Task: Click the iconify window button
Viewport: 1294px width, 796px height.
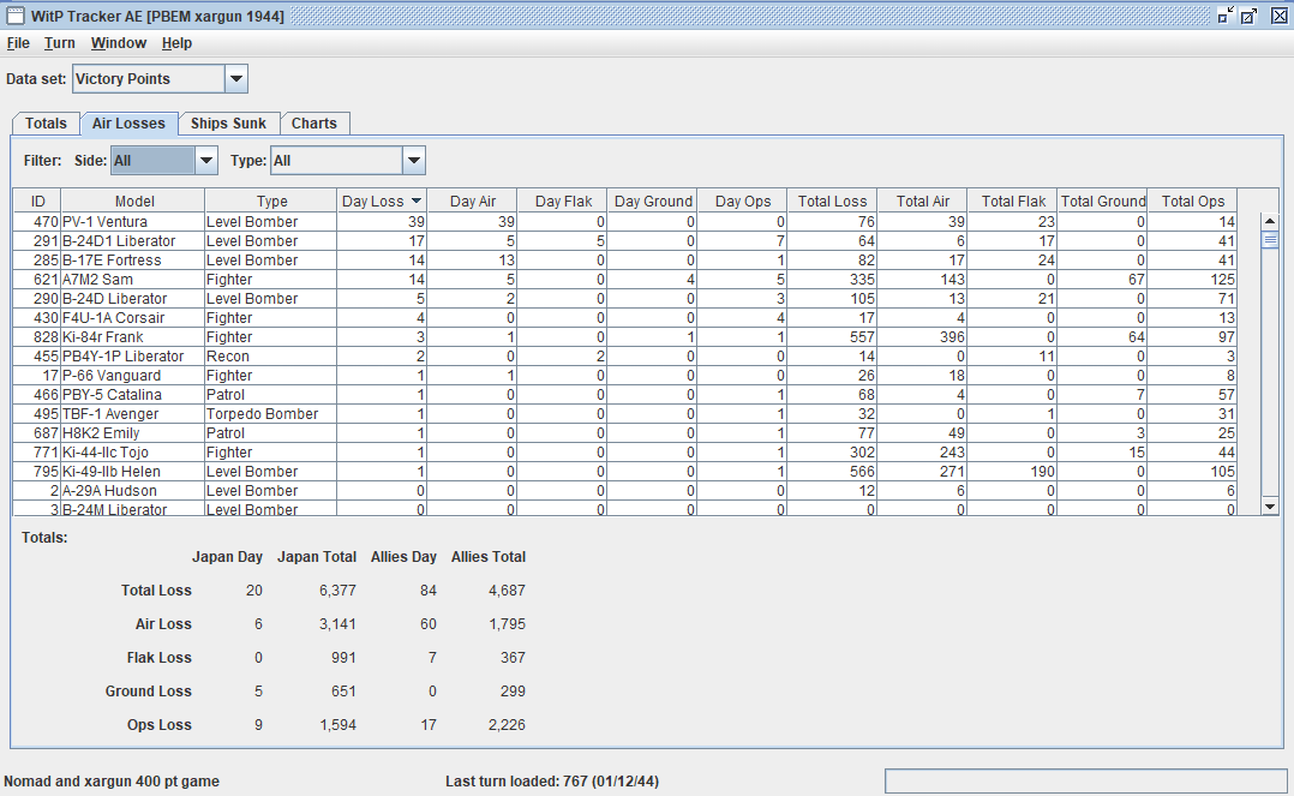Action: pyautogui.click(x=1225, y=16)
